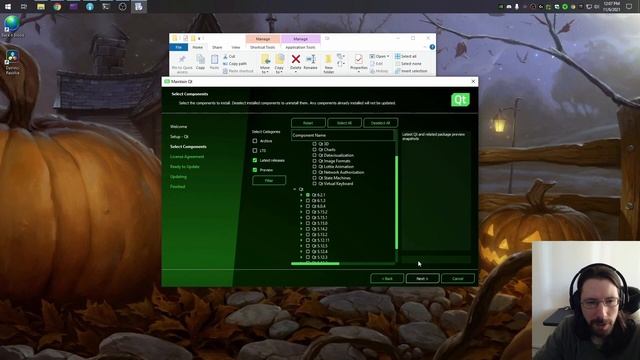Open the Shortcut Tools tab

tap(263, 47)
